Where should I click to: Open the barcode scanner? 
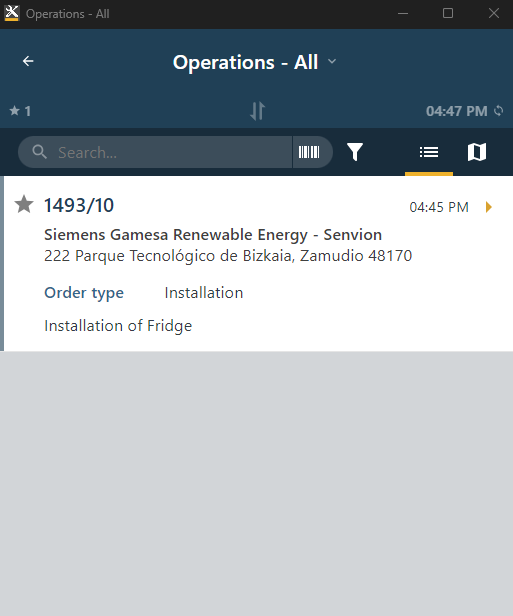pyautogui.click(x=309, y=152)
